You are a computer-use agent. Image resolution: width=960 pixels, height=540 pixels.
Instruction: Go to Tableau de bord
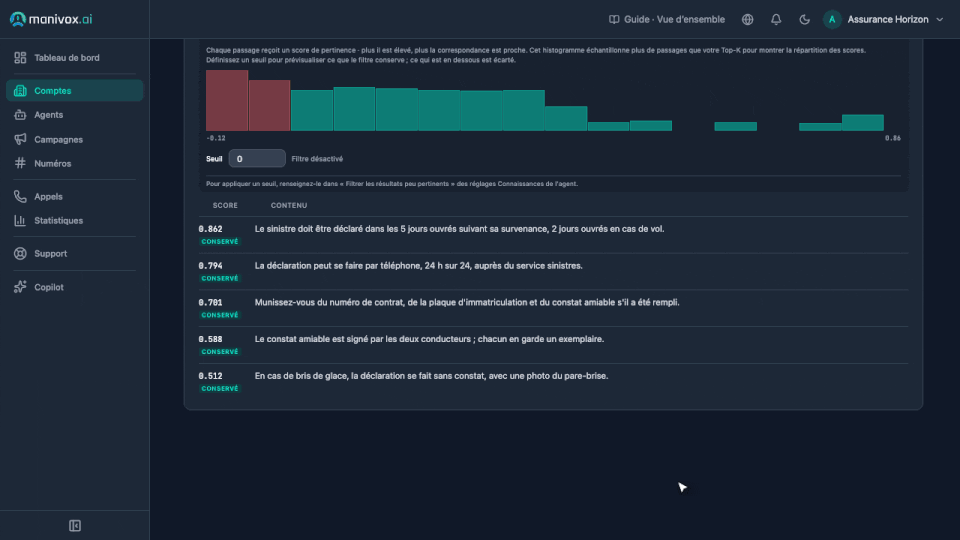pos(75,58)
